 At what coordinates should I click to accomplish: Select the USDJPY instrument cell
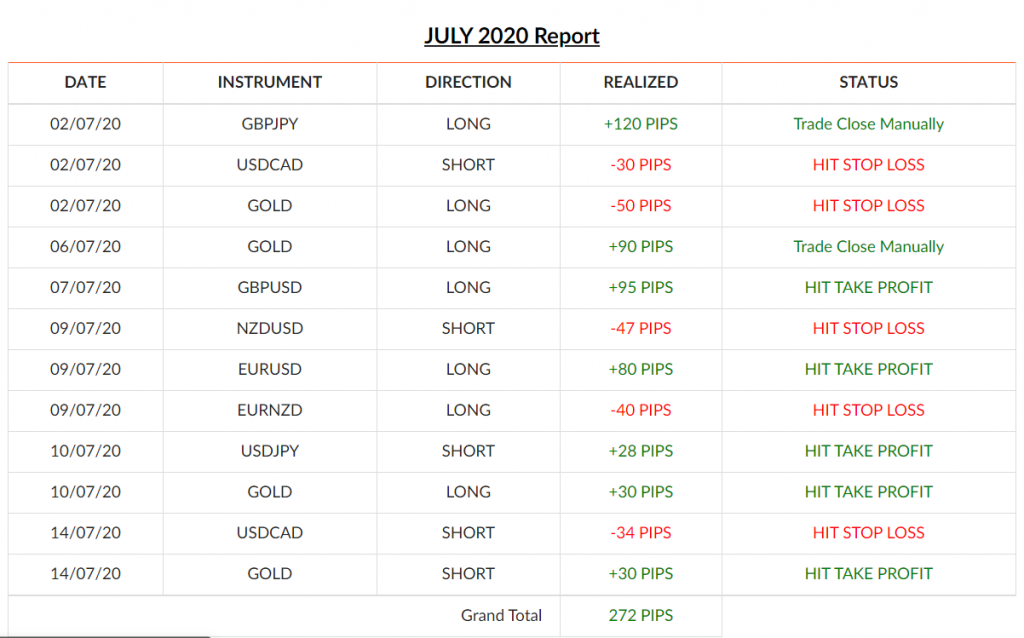tap(270, 451)
